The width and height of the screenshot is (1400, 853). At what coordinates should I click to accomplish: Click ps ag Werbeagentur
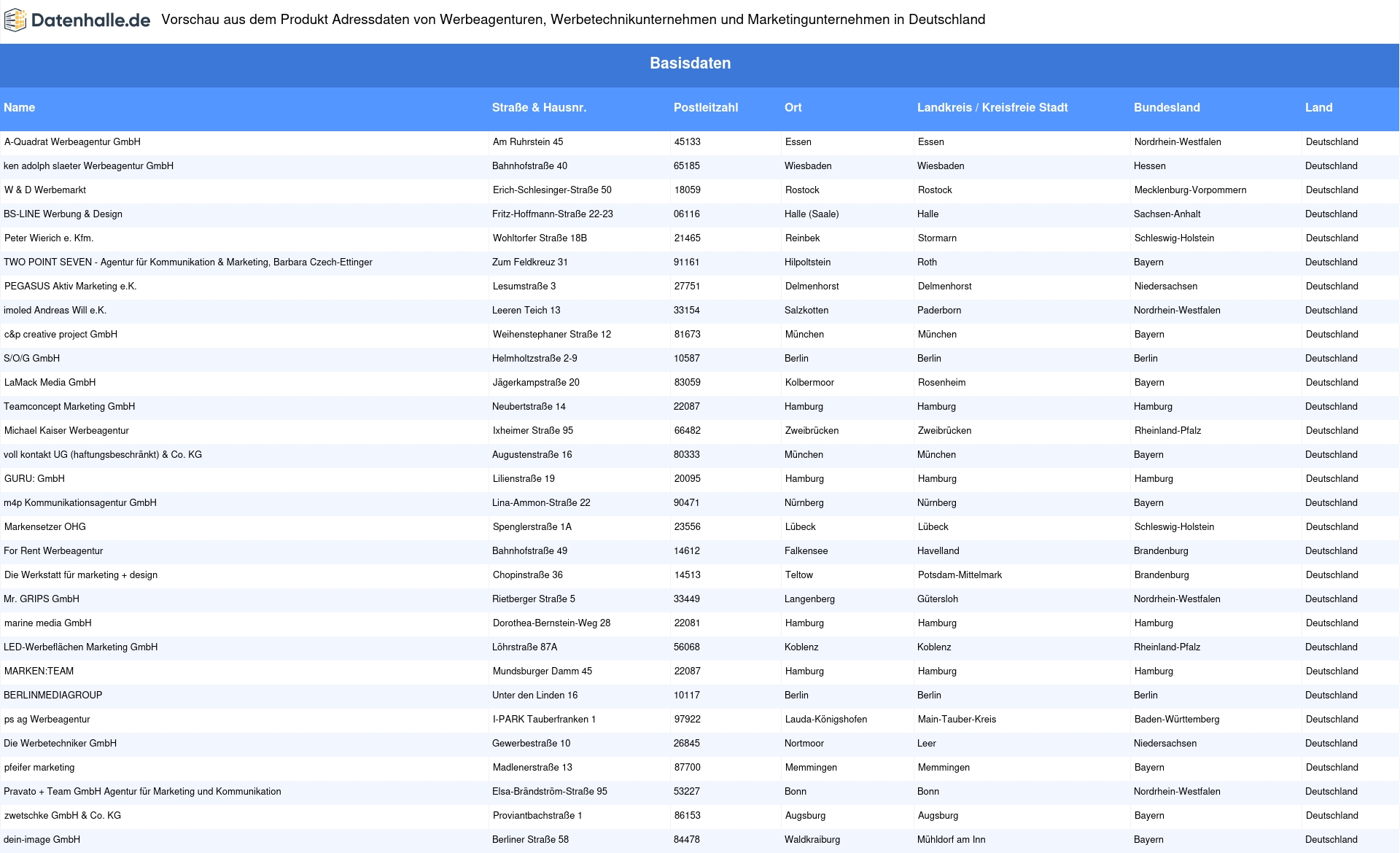pyautogui.click(x=47, y=720)
